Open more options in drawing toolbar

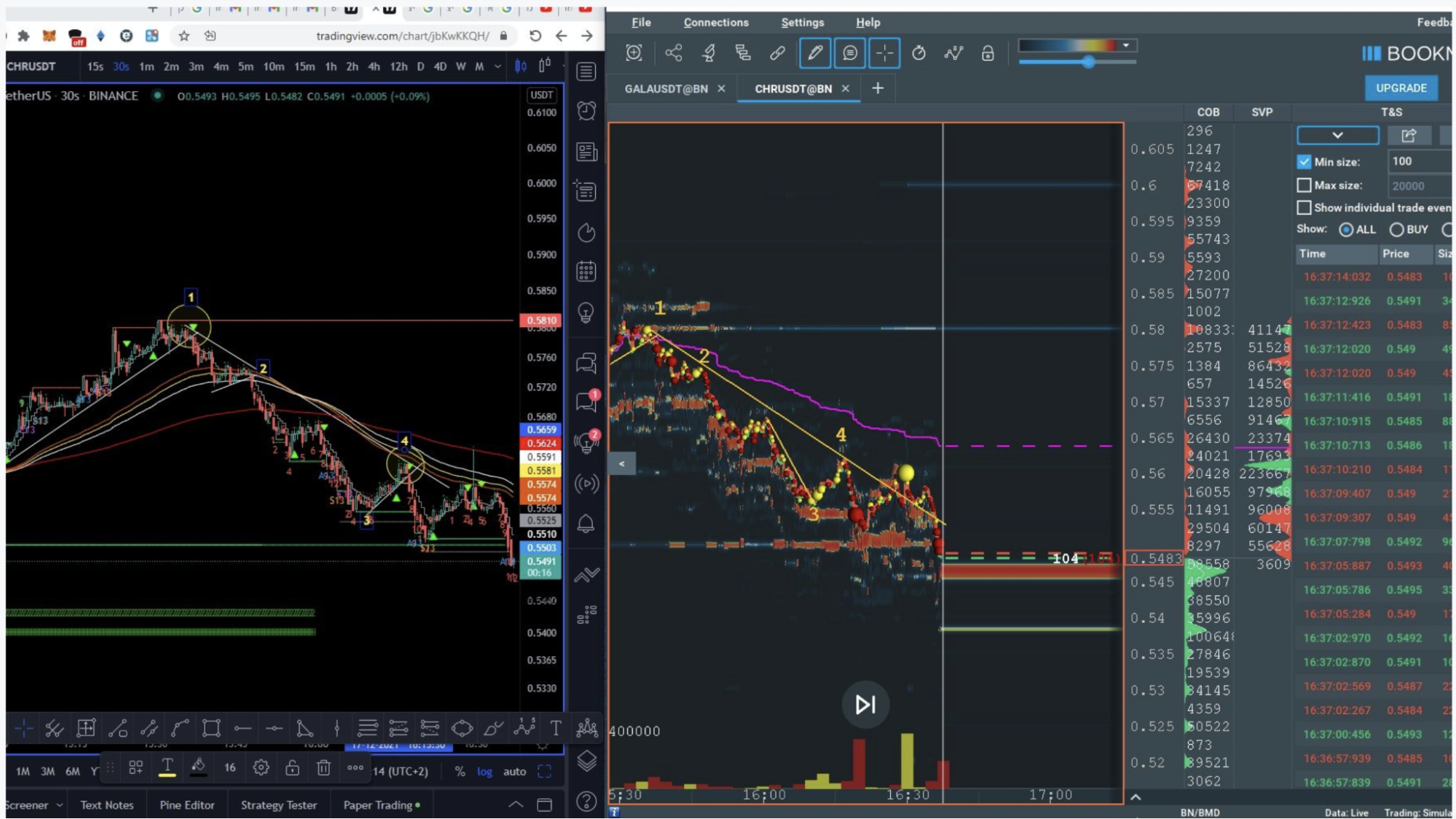click(355, 768)
